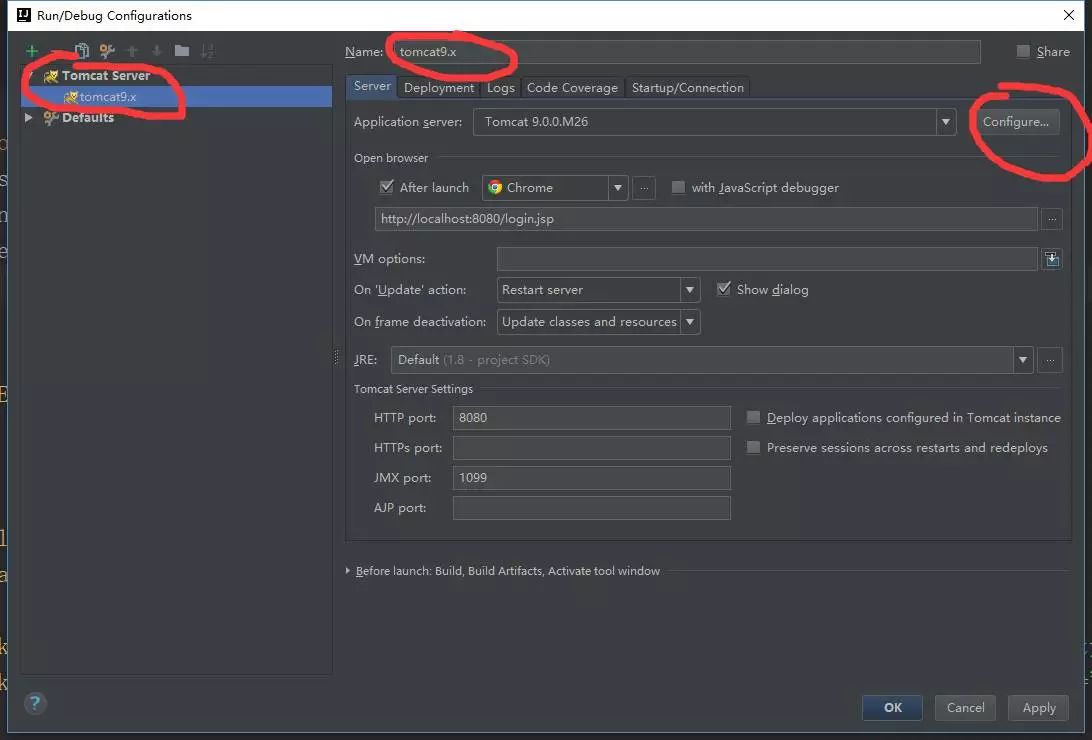Open the Code Coverage tab
Viewport: 1092px width, 740px height.
pyautogui.click(x=572, y=88)
